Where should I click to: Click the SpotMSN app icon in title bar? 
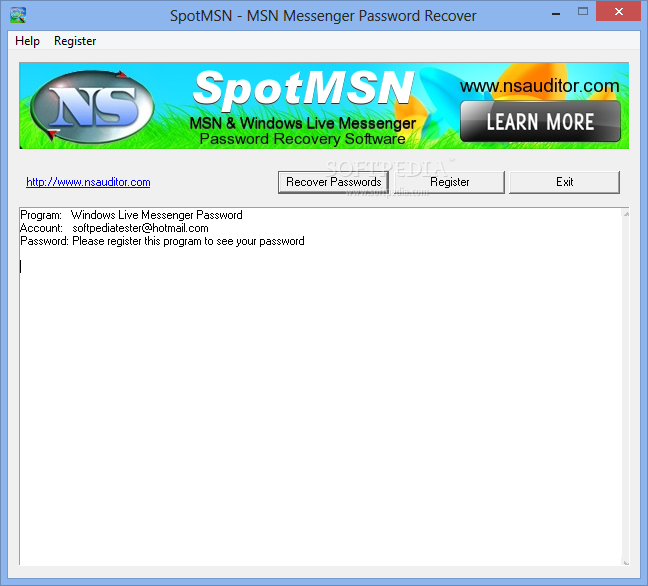coord(18,15)
